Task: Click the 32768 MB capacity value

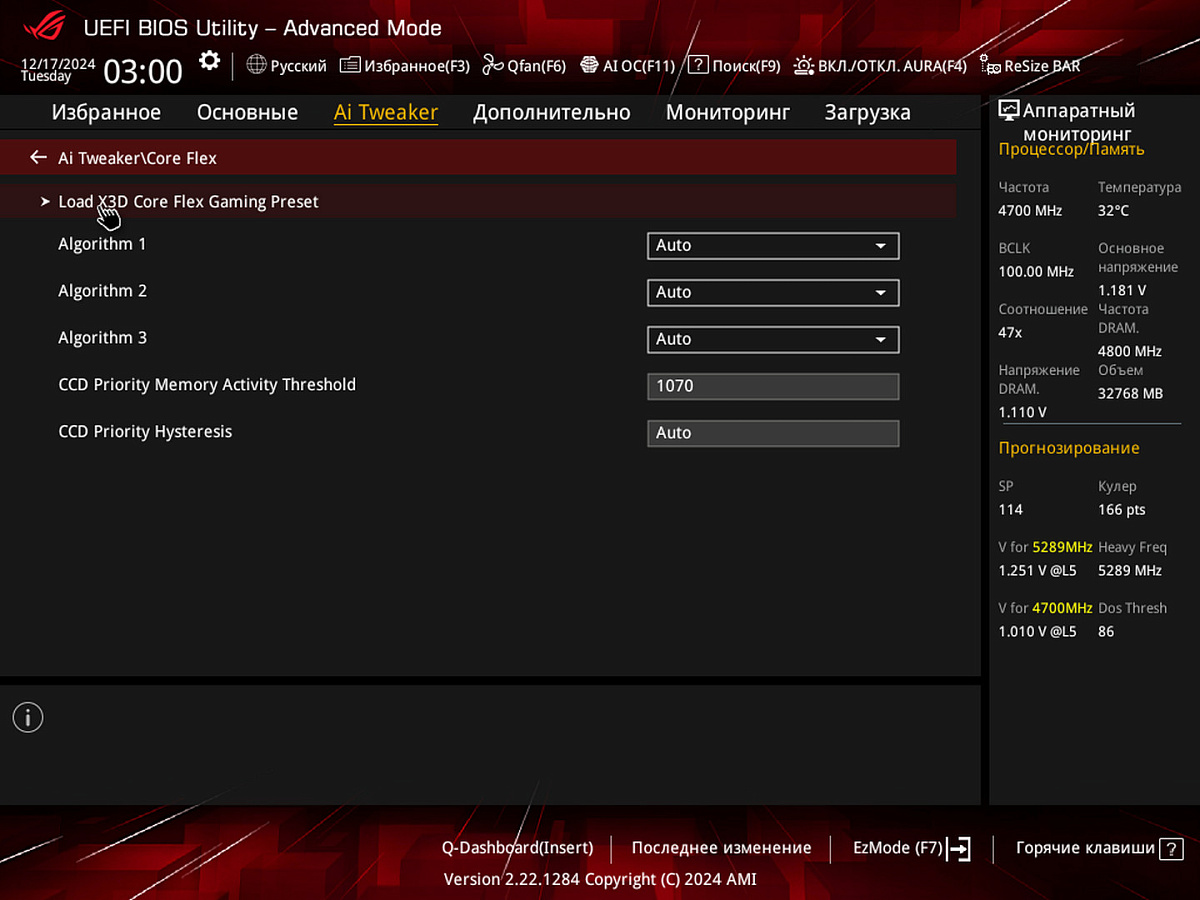Action: click(1130, 394)
